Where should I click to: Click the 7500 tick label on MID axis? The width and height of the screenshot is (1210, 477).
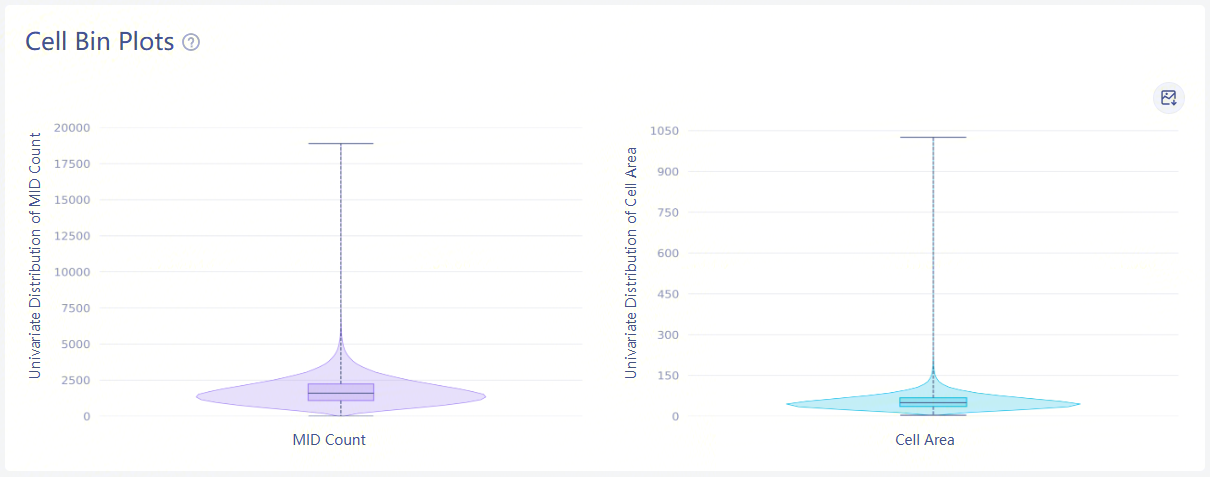click(76, 308)
